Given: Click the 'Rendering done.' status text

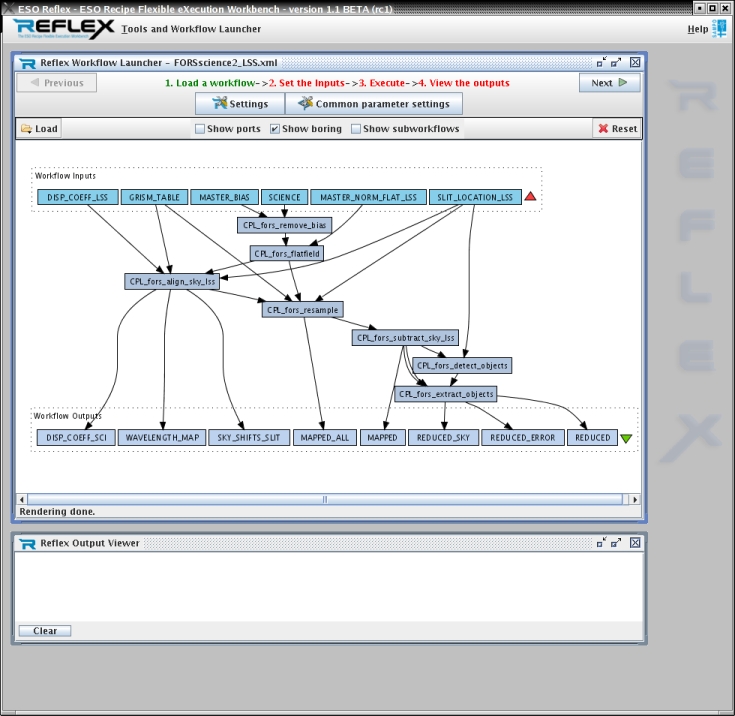Looking at the screenshot, I should pyautogui.click(x=57, y=512).
